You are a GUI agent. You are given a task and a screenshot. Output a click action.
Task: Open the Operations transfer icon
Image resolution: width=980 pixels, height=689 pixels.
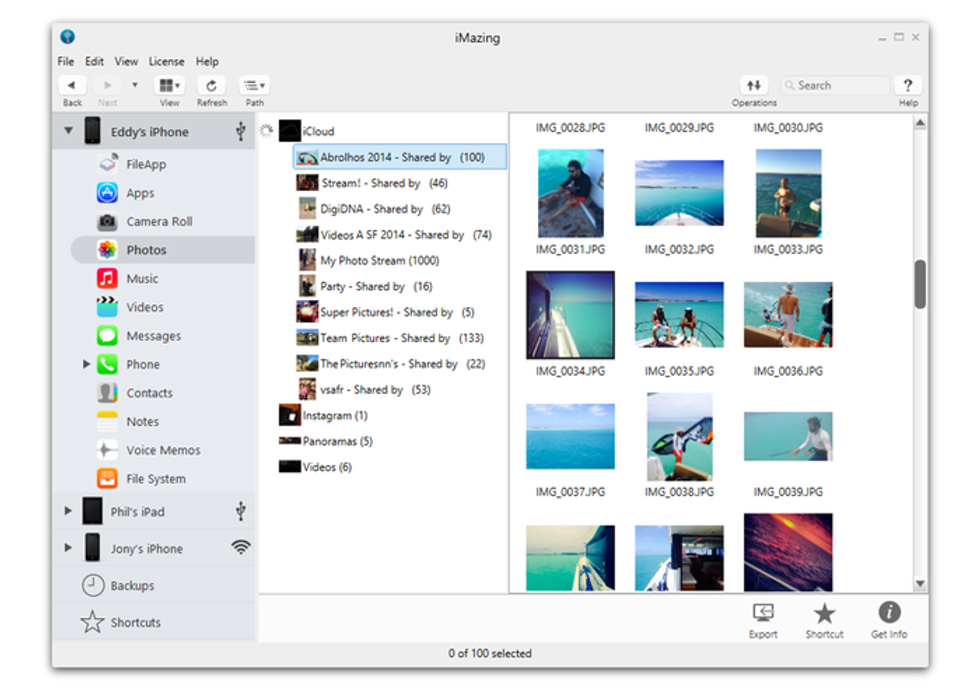click(754, 86)
